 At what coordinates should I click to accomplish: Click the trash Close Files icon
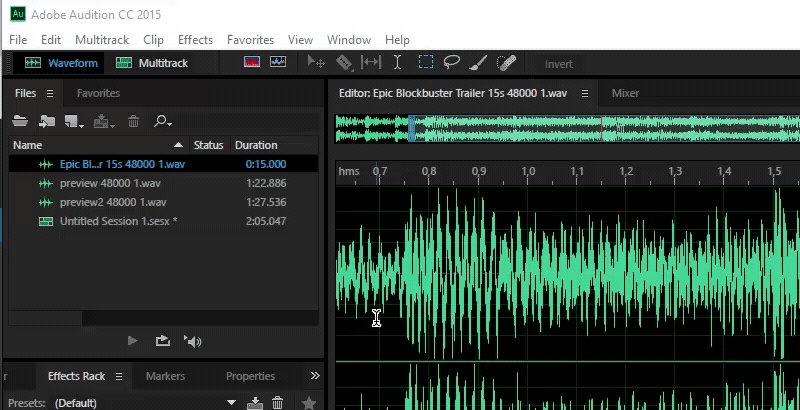[x=133, y=121]
